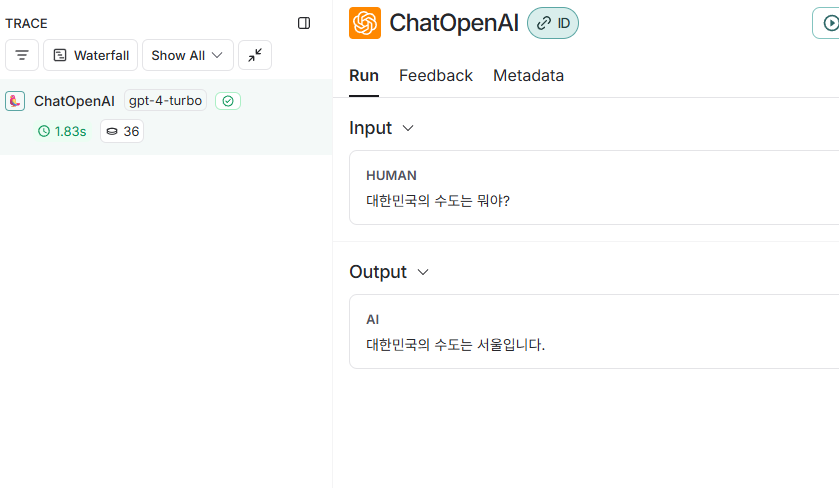Open the Show All dropdown

pyautogui.click(x=188, y=55)
